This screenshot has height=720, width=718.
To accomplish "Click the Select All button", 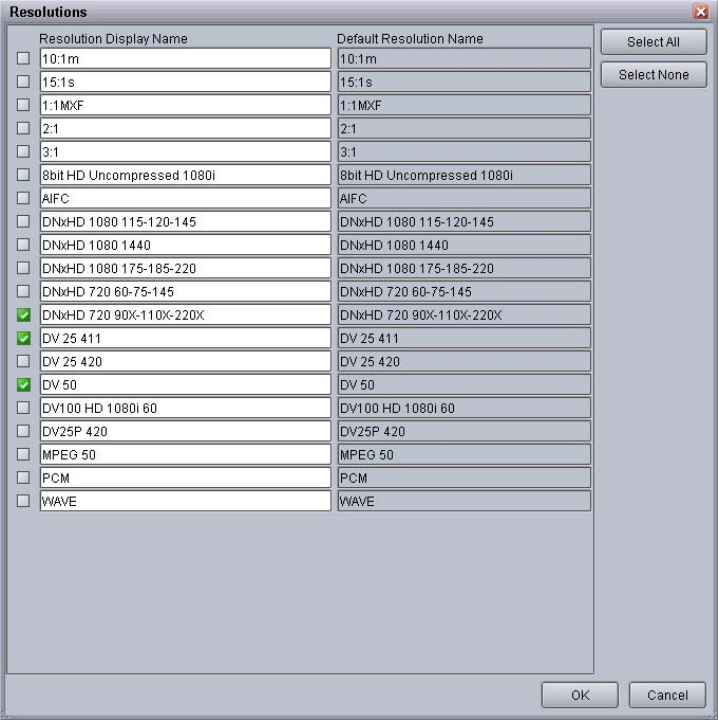I will (653, 42).
